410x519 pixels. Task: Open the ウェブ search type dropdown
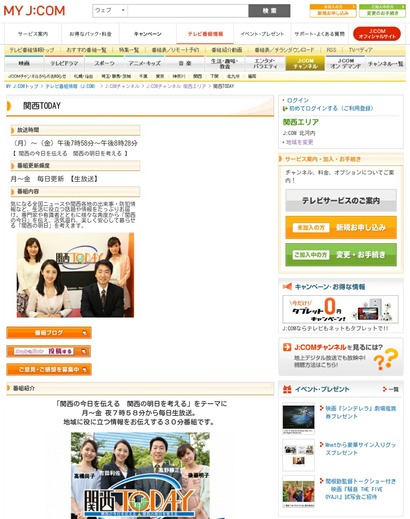pyautogui.click(x=110, y=11)
